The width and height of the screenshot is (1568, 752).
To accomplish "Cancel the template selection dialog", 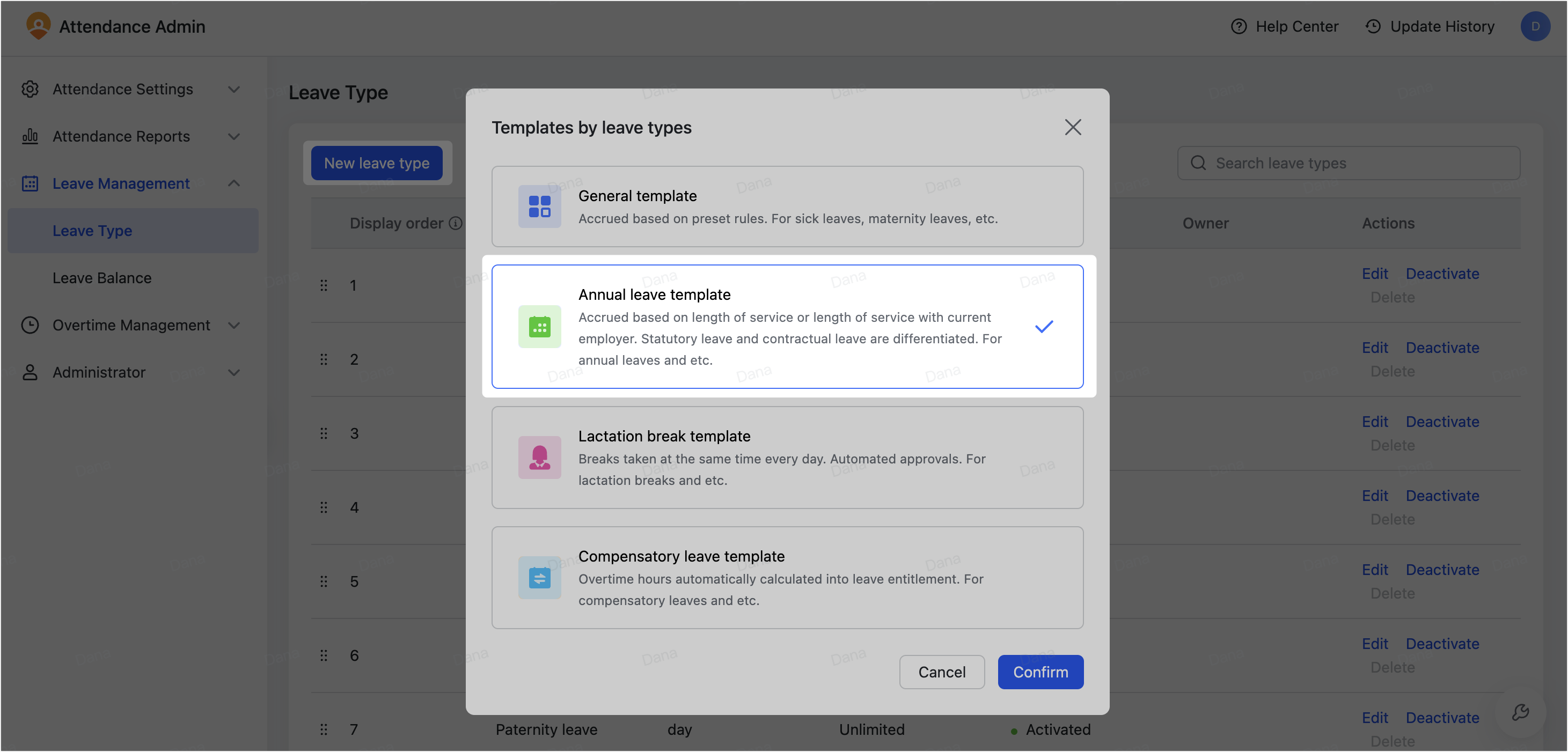I will 942,672.
